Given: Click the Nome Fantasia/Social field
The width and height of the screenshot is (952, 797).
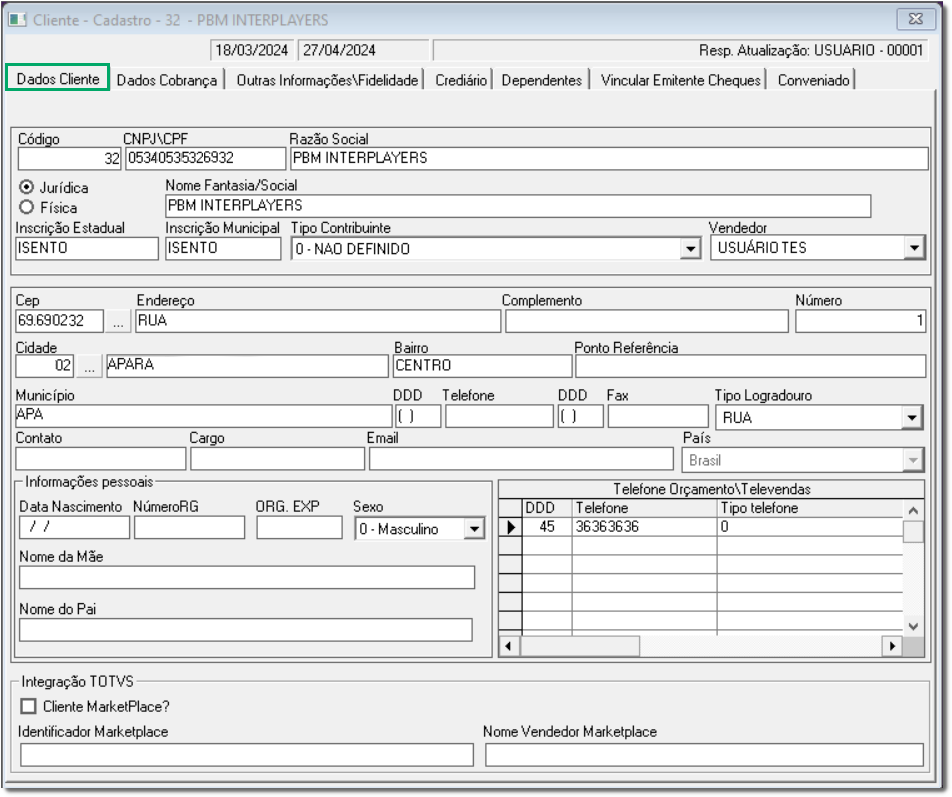Looking at the screenshot, I should tap(518, 206).
